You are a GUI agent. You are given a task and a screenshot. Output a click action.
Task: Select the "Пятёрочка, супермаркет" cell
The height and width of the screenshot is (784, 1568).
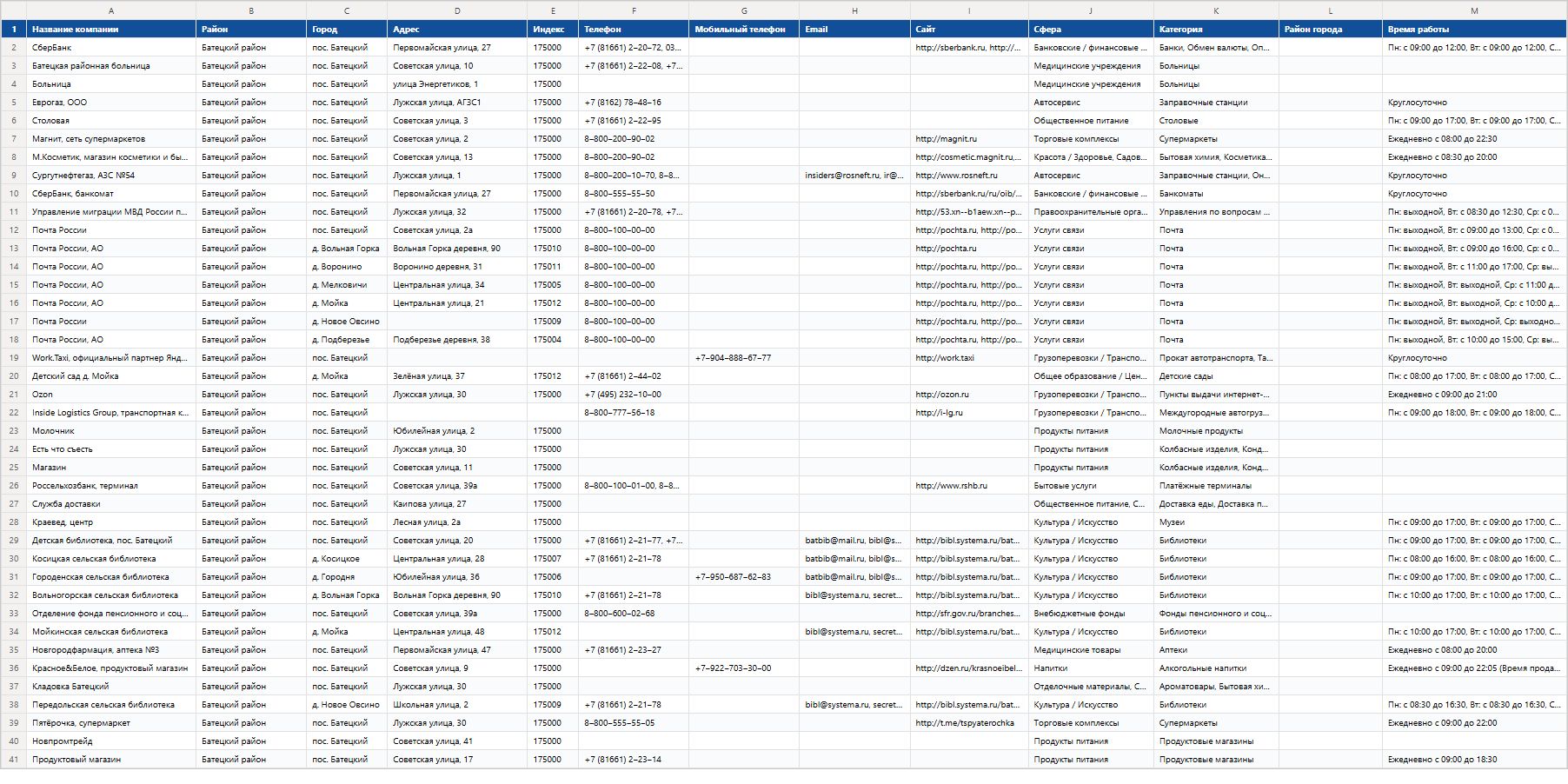111,723
